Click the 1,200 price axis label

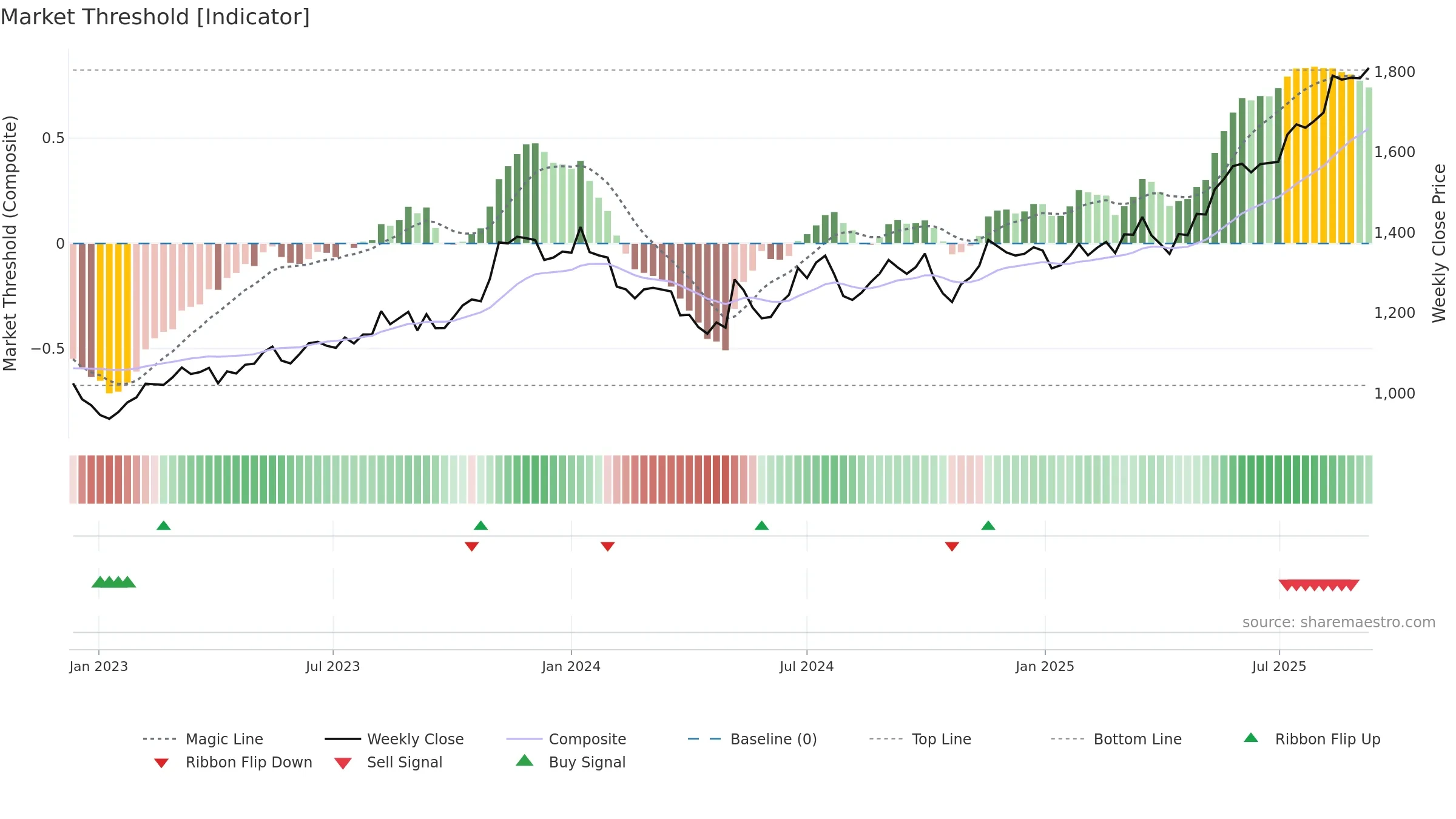(1395, 312)
